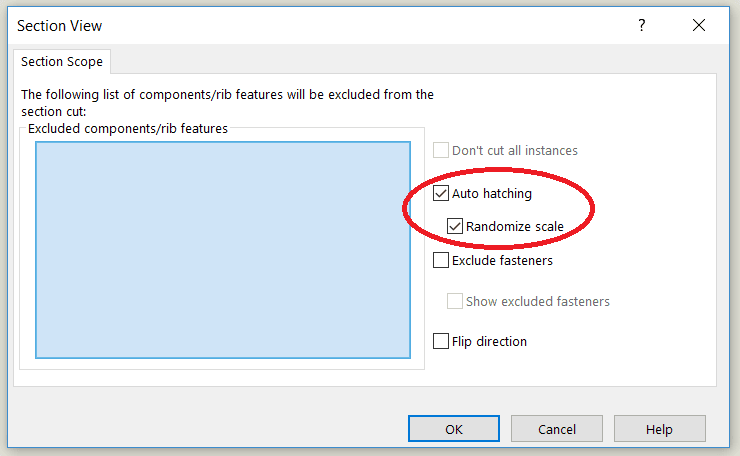Tick the Flip direction checkbox box
Viewport: 740px width, 456px height.
(441, 341)
